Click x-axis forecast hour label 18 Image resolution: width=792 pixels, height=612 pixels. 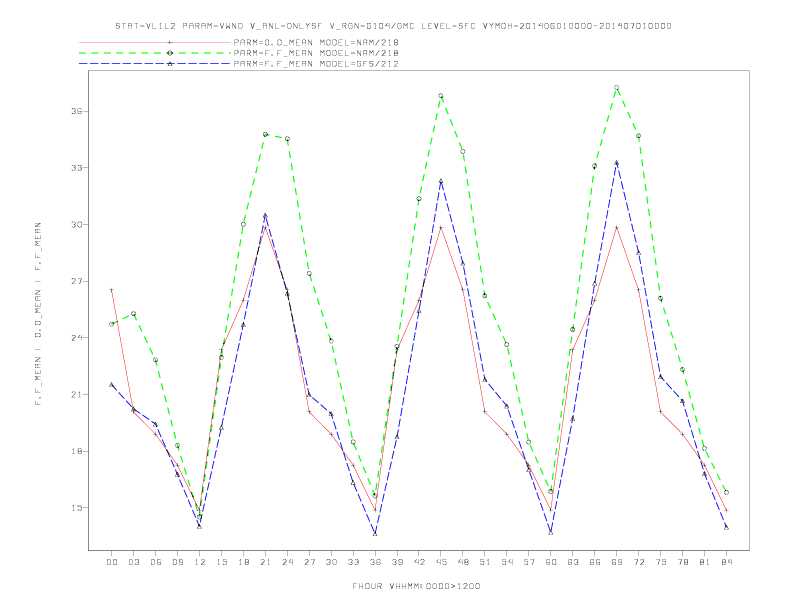click(x=243, y=562)
